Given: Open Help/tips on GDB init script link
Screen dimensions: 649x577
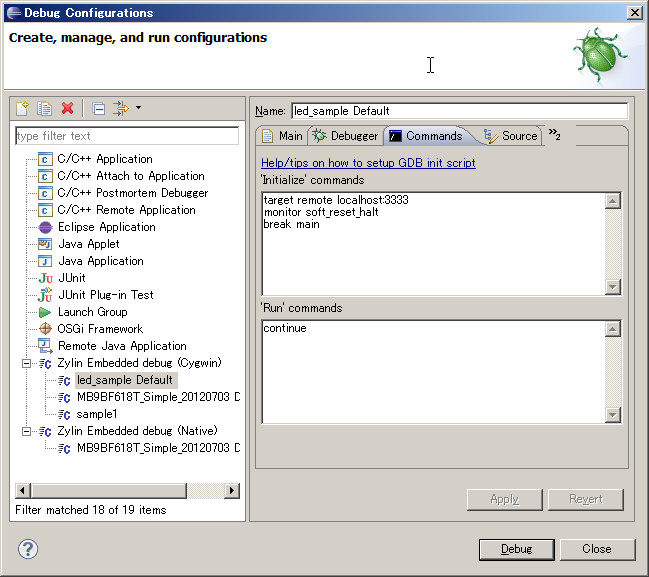Looking at the screenshot, I should [368, 163].
